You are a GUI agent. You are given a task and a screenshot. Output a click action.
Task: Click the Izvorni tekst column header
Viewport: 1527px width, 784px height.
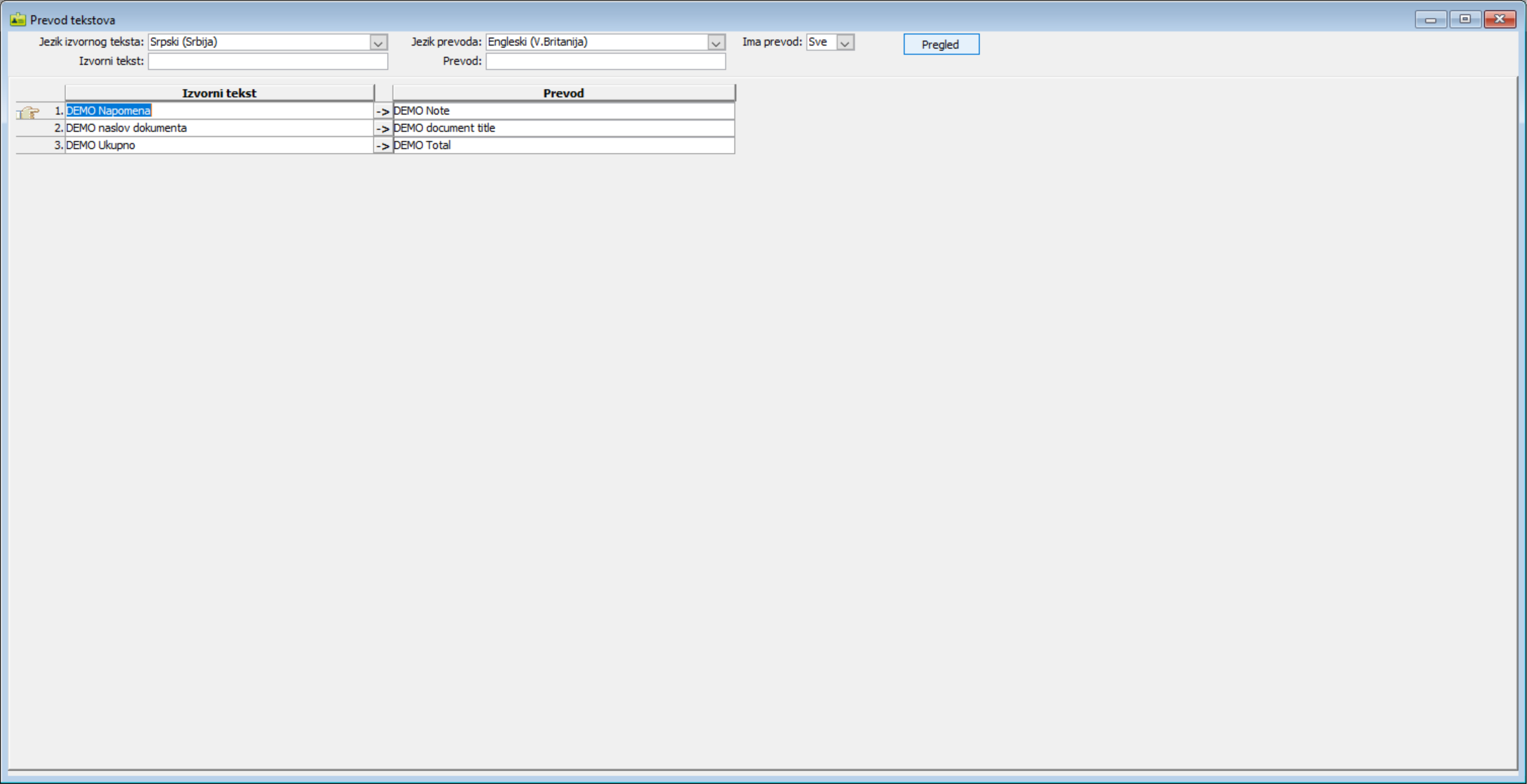click(219, 93)
